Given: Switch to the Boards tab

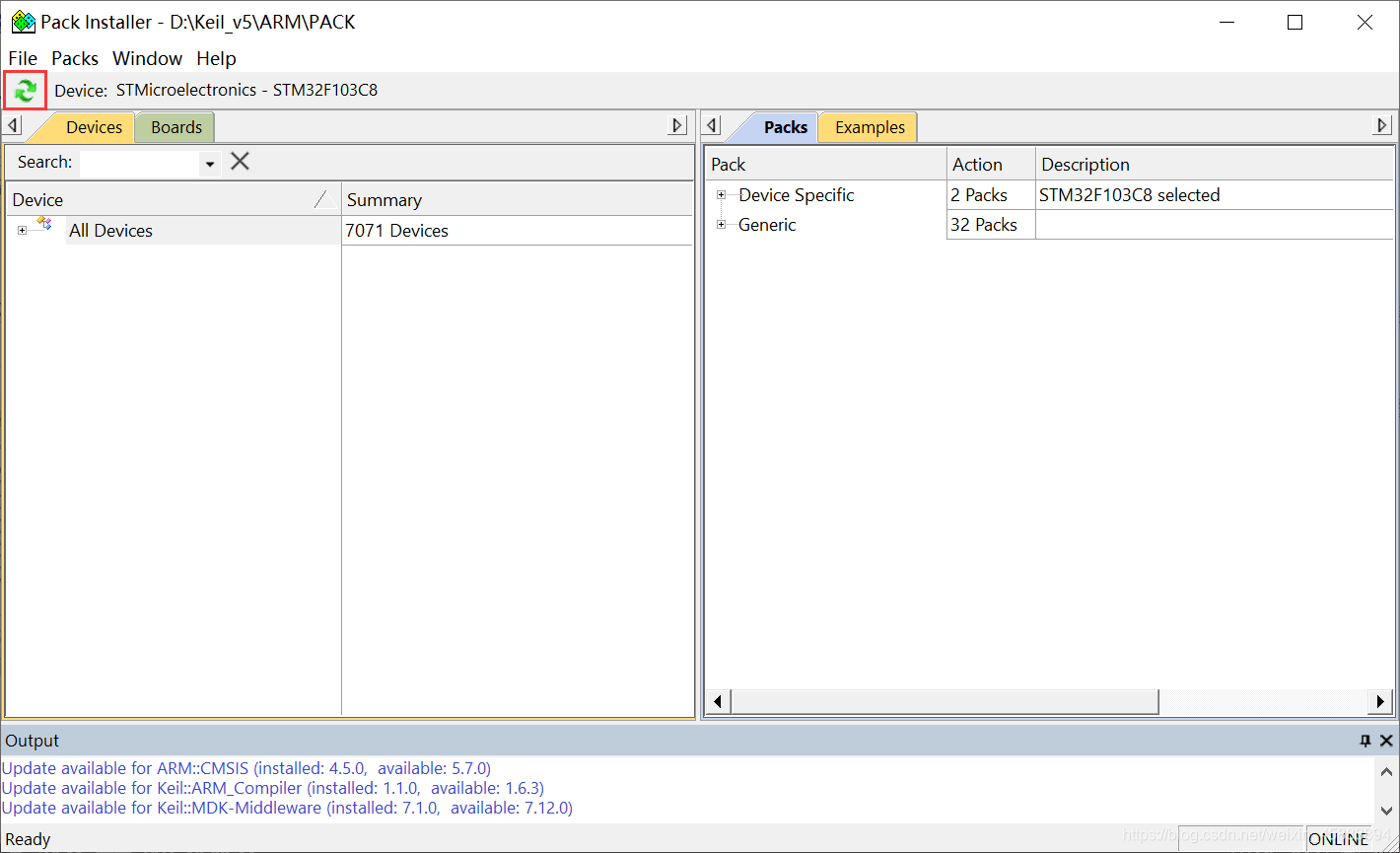Looking at the screenshot, I should [x=176, y=127].
